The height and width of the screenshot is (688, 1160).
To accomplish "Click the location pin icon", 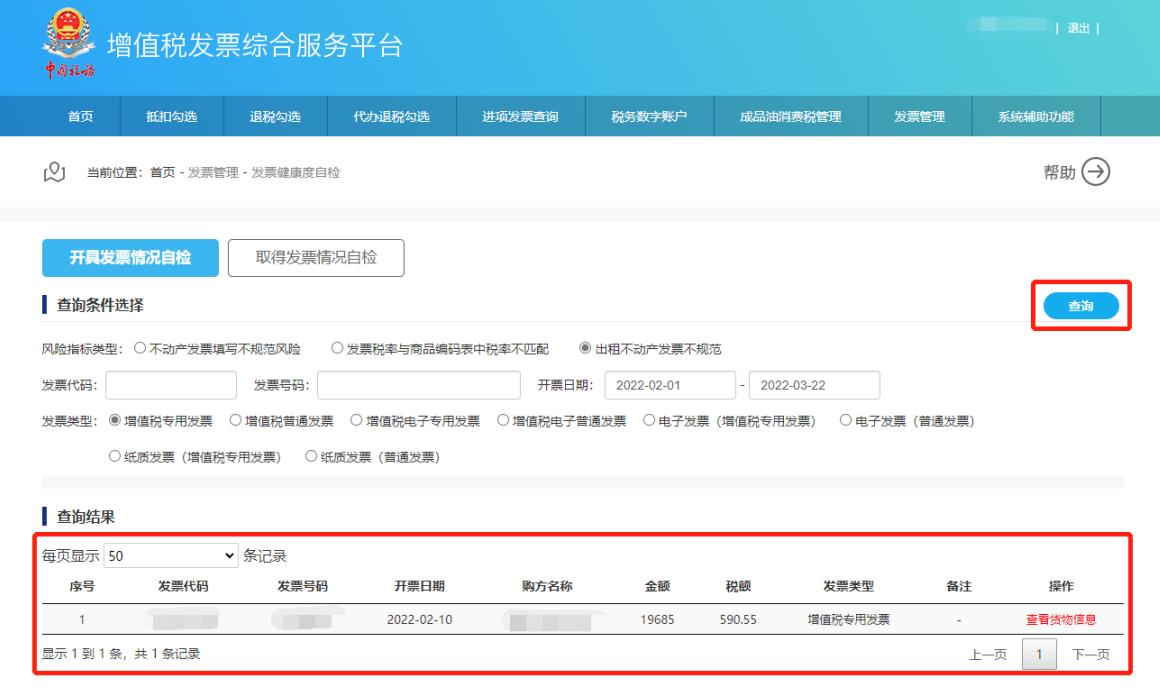I will point(57,173).
